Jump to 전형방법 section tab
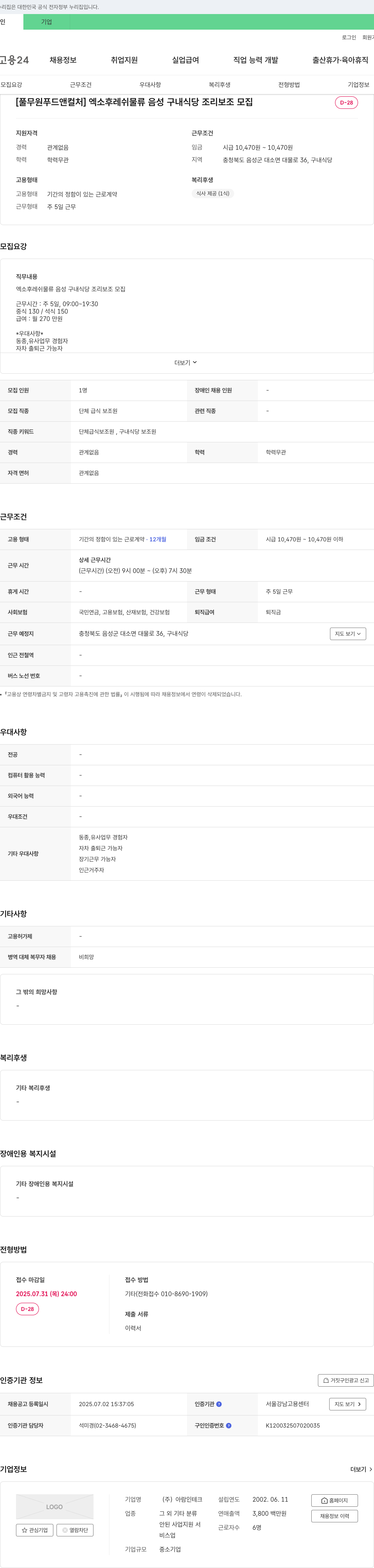374x1568 pixels. pos(289,85)
